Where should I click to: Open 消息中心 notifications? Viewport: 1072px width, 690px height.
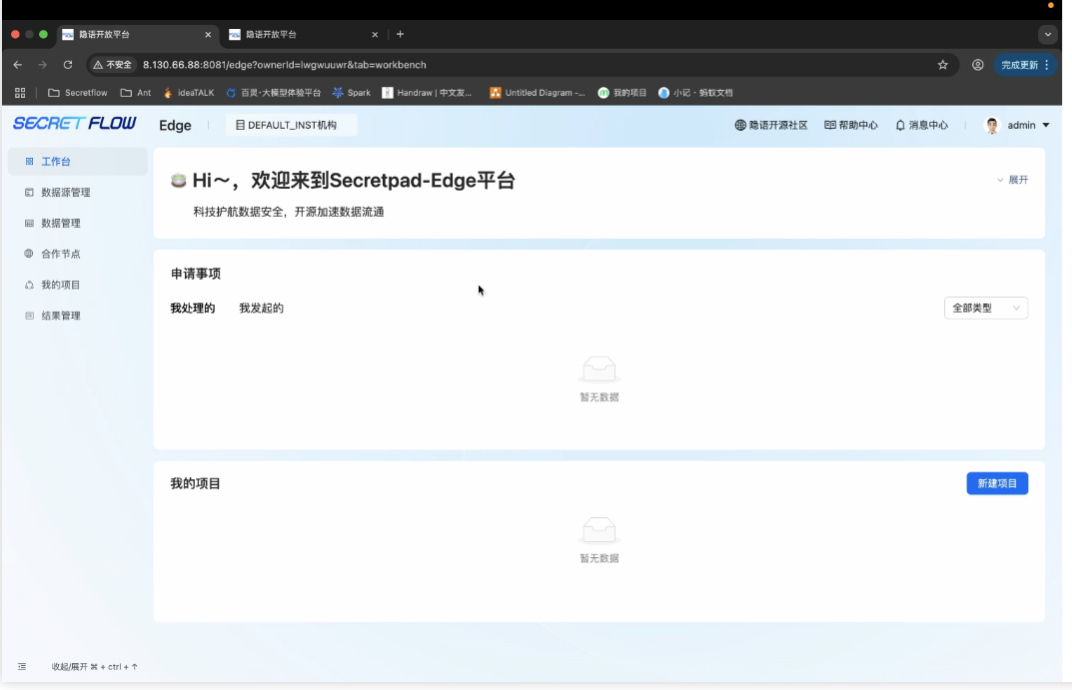click(922, 125)
